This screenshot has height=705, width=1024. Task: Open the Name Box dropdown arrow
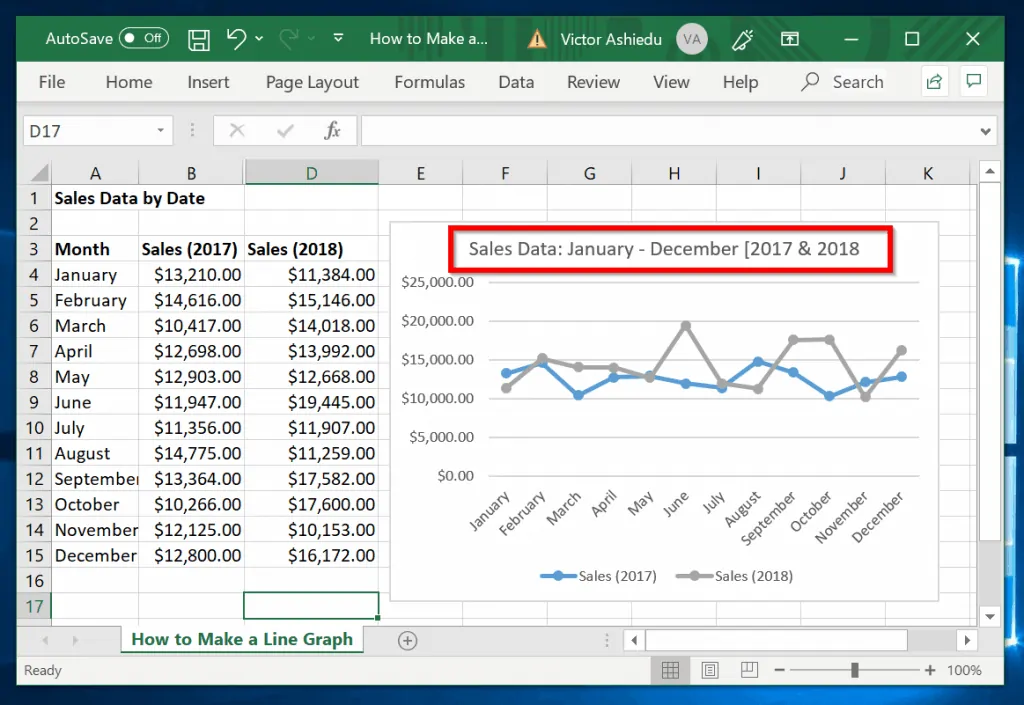click(161, 131)
